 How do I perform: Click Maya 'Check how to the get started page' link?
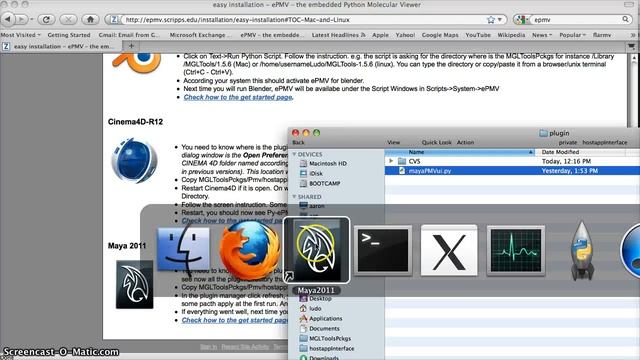point(235,320)
